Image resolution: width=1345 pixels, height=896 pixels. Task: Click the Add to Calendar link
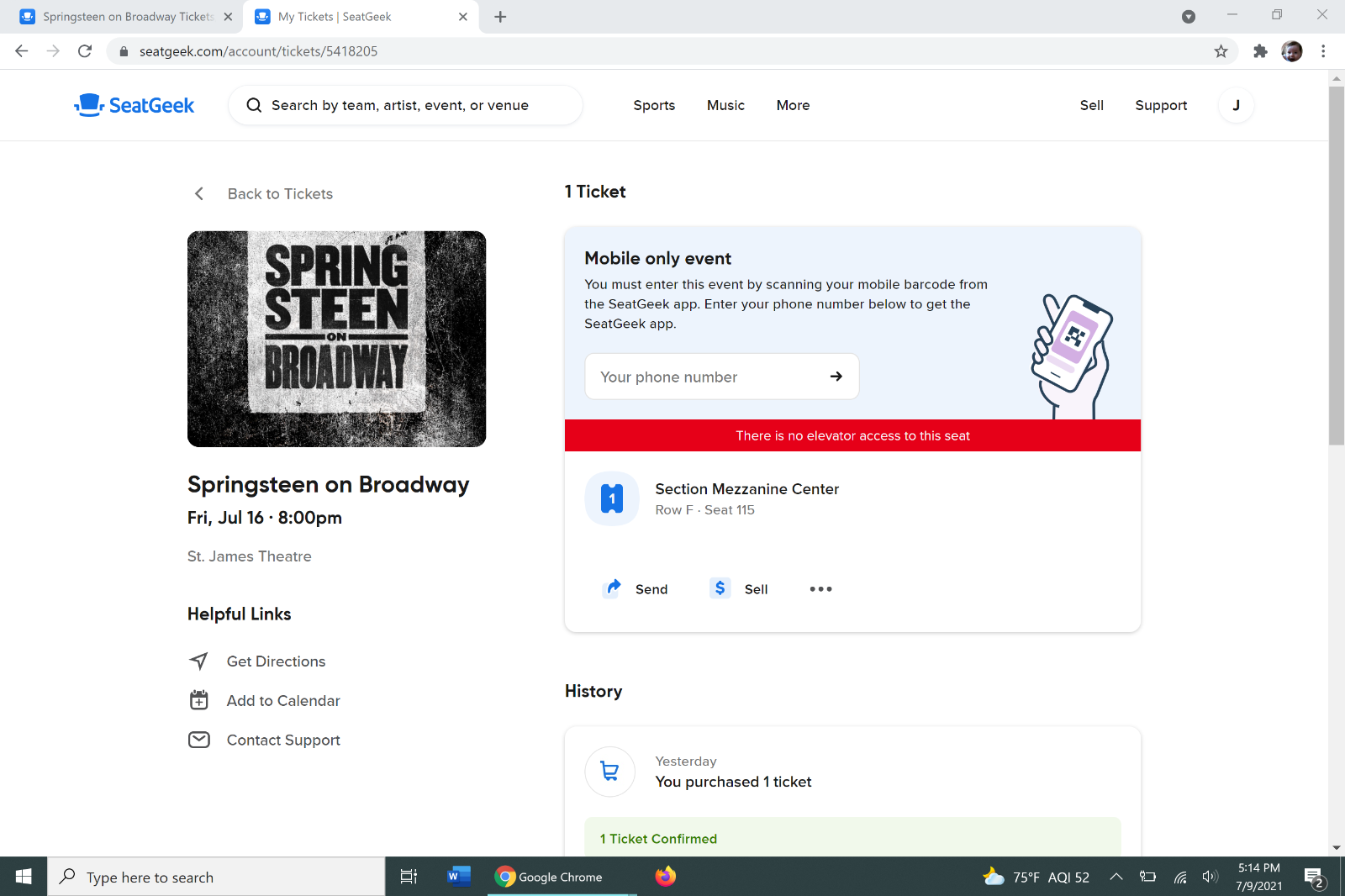pos(283,700)
